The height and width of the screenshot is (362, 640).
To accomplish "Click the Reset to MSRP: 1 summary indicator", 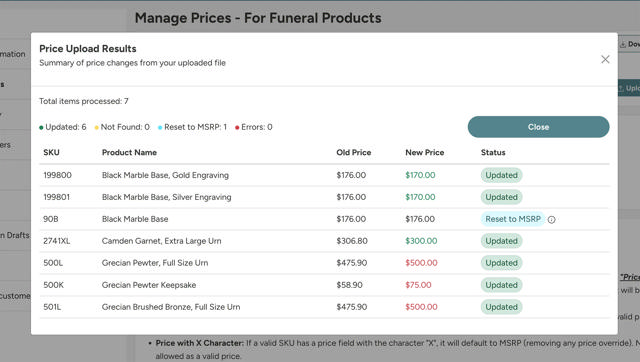I will click(192, 127).
